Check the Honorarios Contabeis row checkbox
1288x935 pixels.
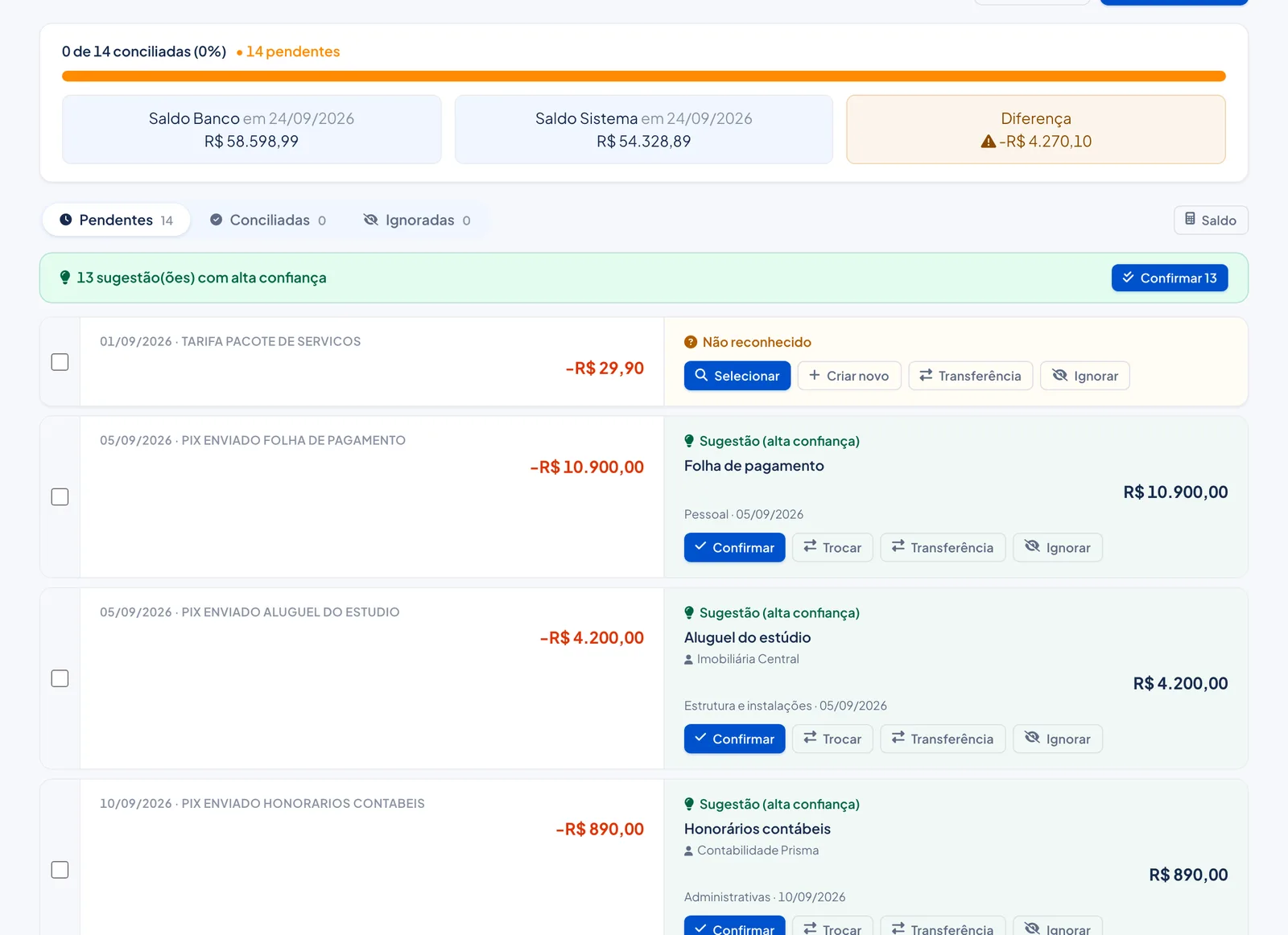coord(60,870)
